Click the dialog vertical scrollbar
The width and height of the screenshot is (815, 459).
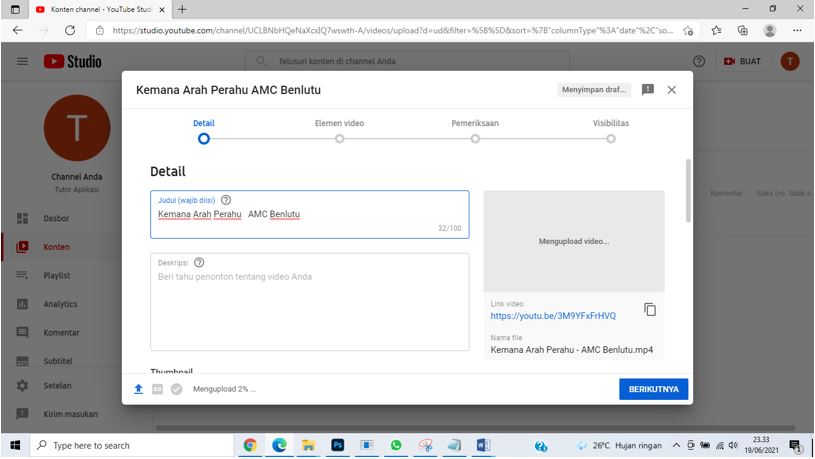(687, 190)
